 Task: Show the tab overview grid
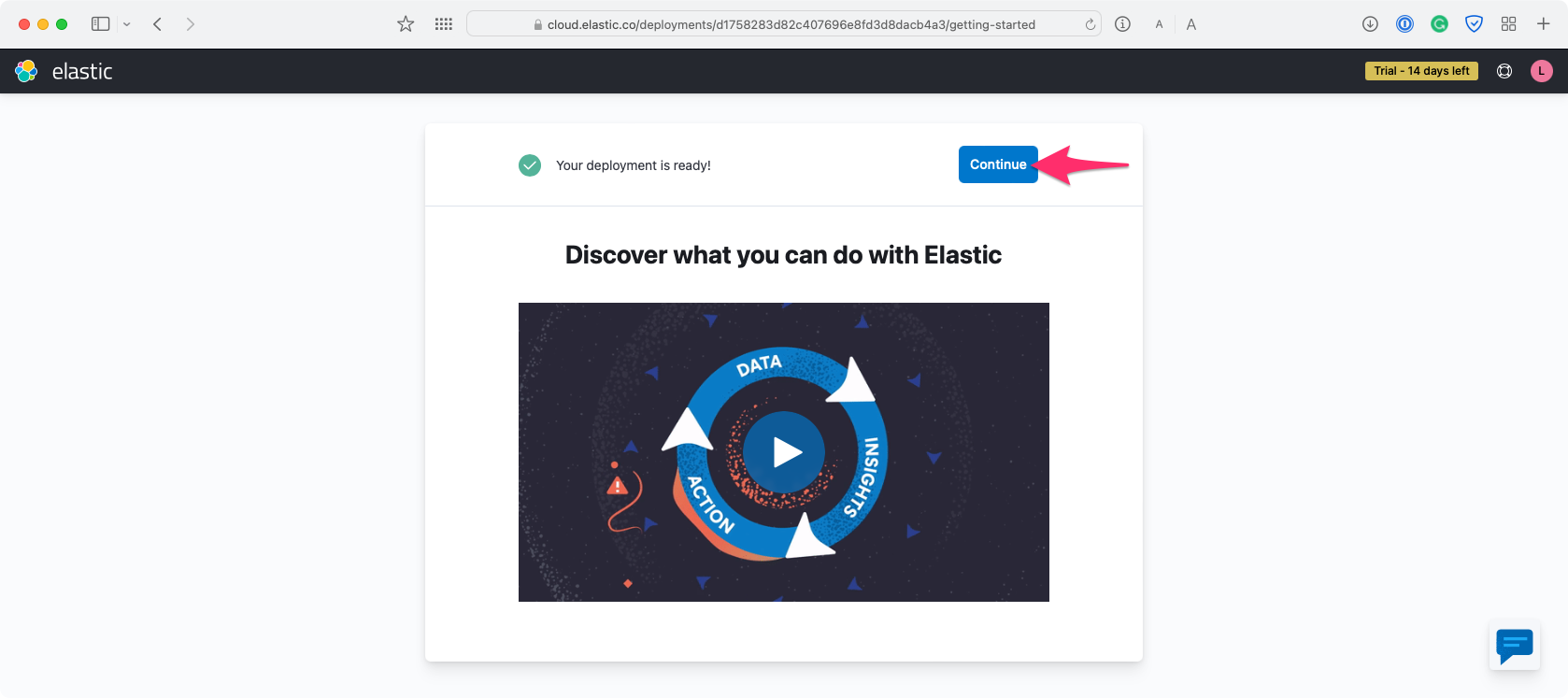tap(1508, 24)
